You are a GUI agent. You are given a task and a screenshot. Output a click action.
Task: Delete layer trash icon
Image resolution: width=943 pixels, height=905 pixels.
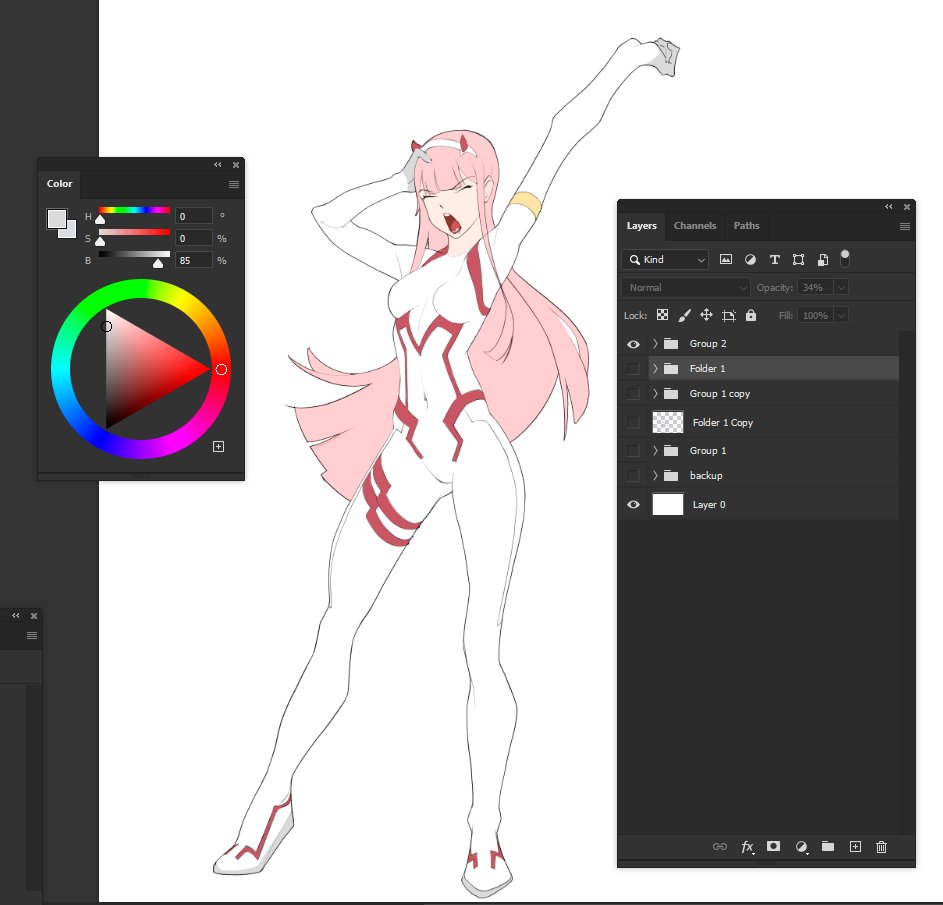882,847
